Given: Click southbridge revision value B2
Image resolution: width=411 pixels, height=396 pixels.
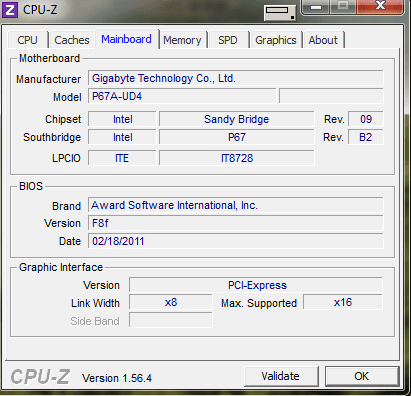Looking at the screenshot, I should point(366,137).
